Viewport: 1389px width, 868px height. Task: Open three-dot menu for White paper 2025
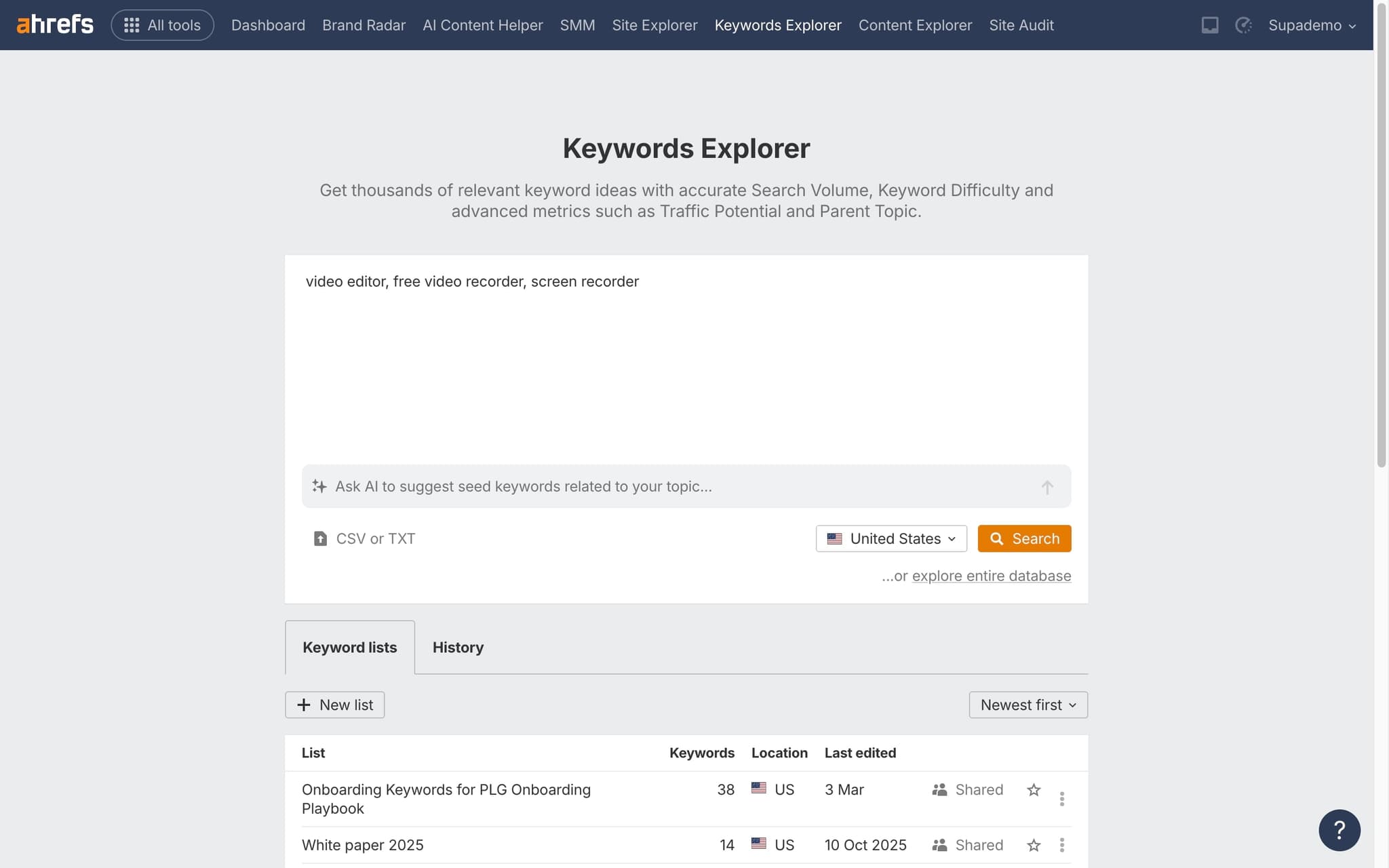point(1061,845)
